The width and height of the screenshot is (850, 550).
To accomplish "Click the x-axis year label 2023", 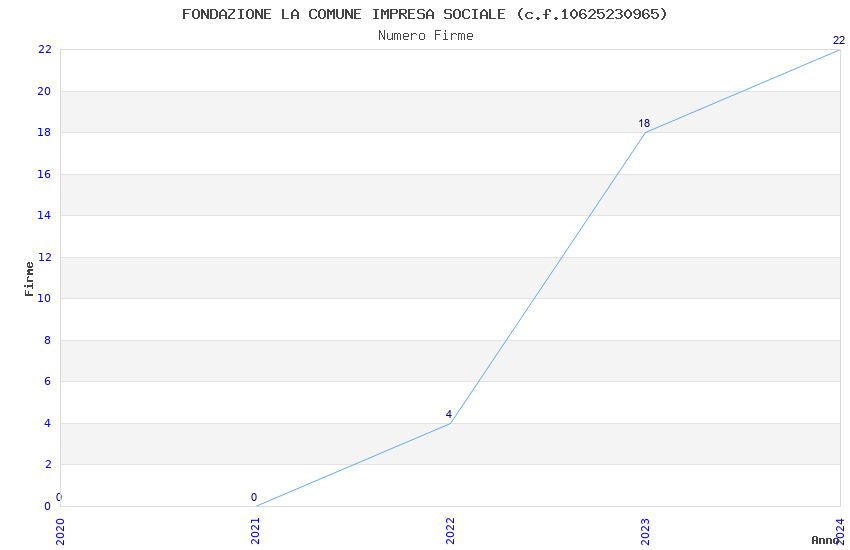I will [645, 531].
